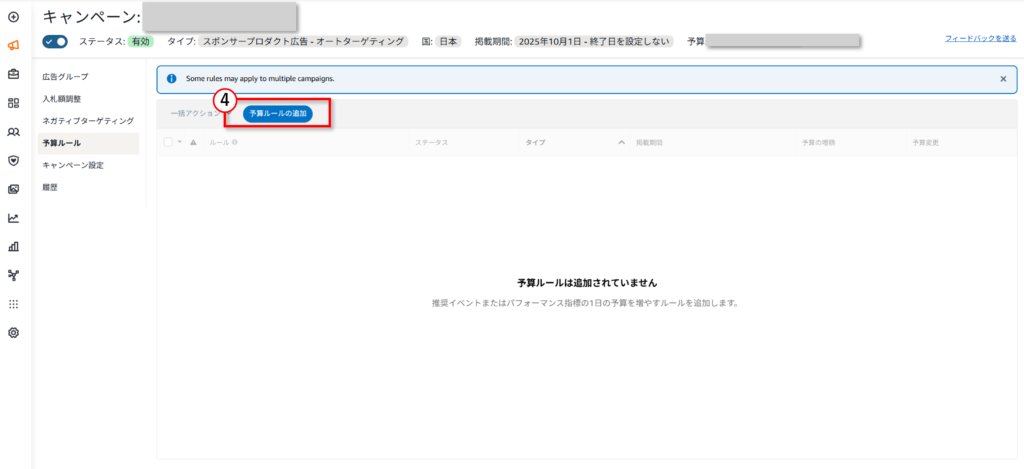This screenshot has width=1024, height=469.
Task: Click the フィードバックを送る link
Action: 978,38
